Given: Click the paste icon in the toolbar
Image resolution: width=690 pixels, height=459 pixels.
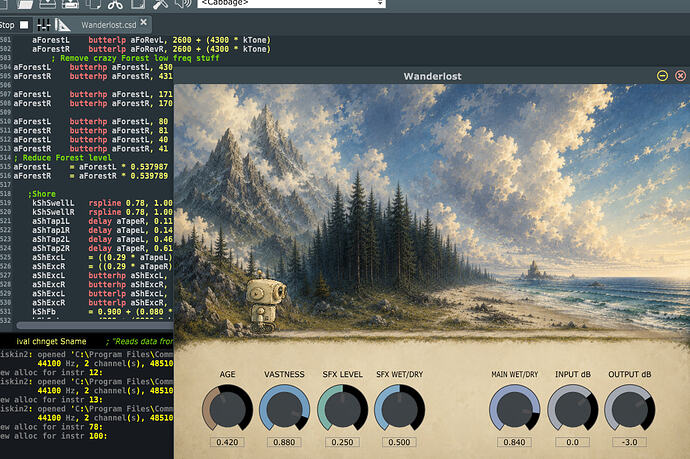Looking at the screenshot, I should [x=138, y=4].
